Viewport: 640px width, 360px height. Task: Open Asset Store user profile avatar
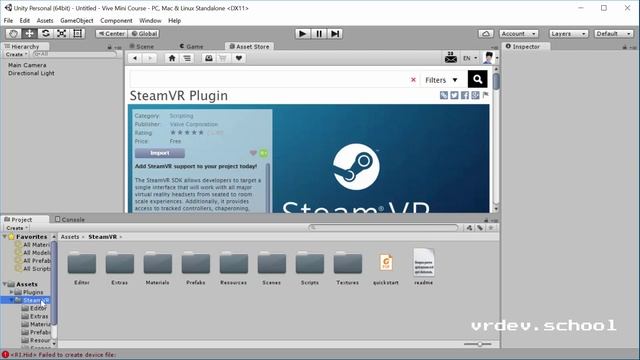click(x=488, y=58)
